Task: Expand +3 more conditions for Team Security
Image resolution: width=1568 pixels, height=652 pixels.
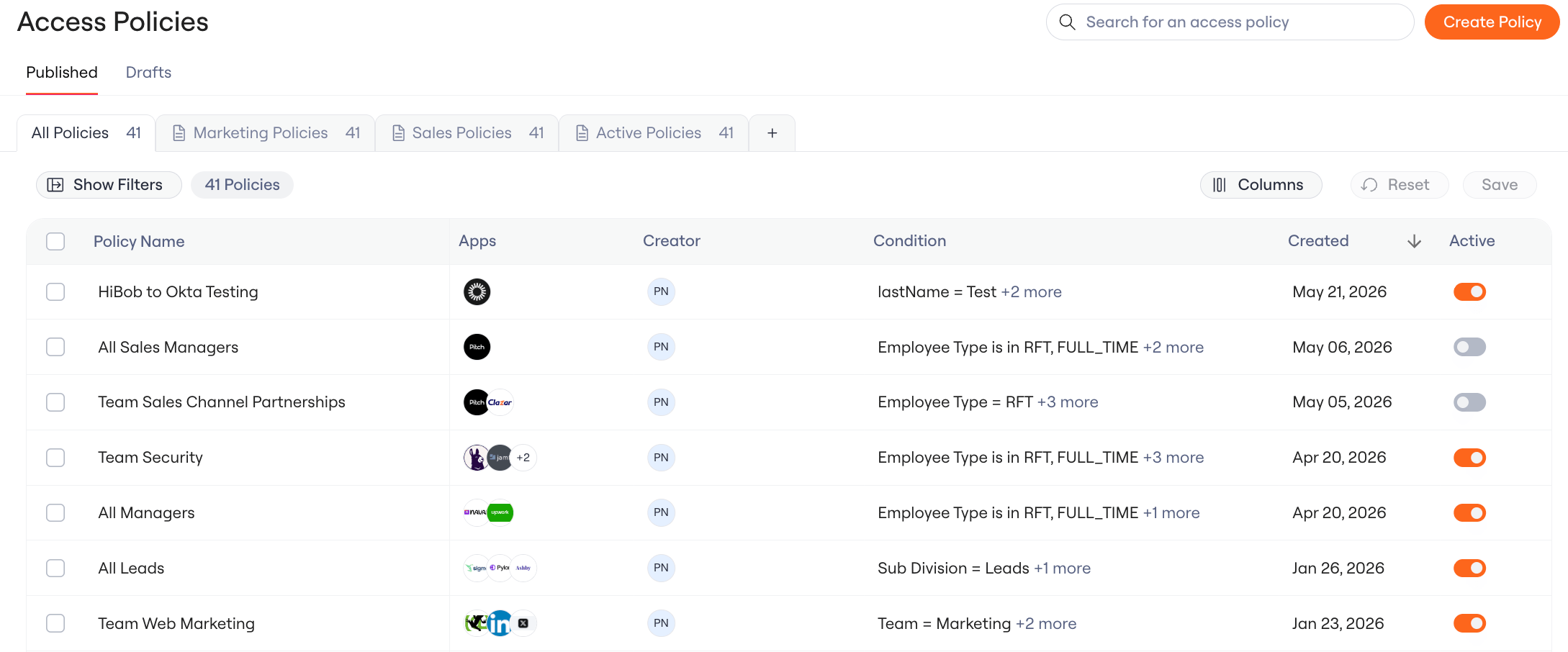Action: coord(1173,458)
